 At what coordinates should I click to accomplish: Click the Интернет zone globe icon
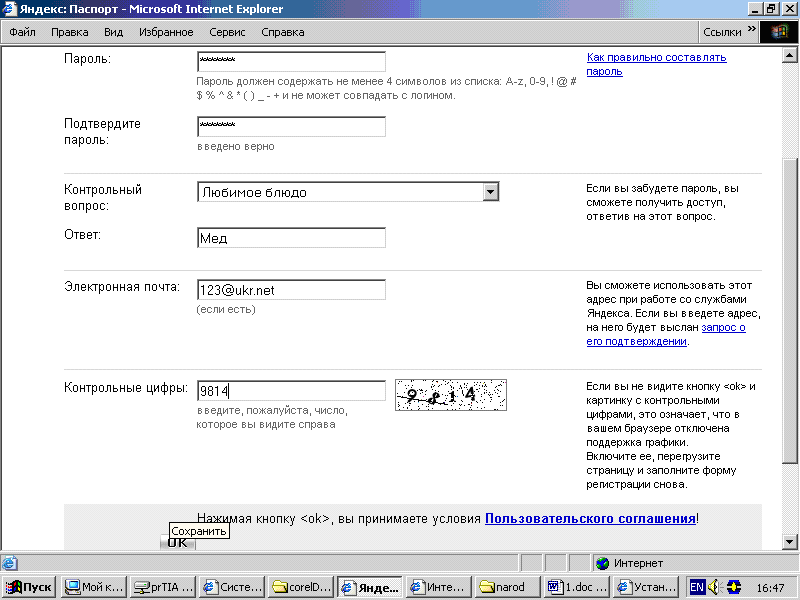[603, 563]
